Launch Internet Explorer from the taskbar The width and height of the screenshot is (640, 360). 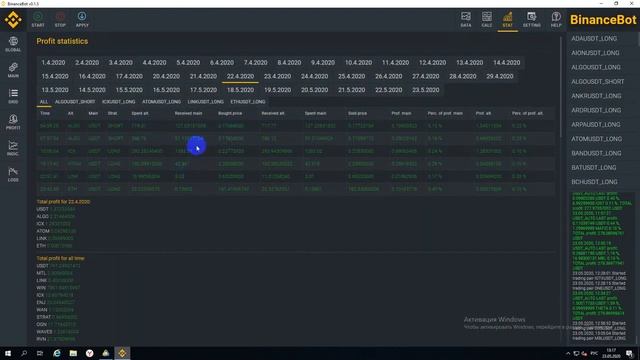click(57, 353)
